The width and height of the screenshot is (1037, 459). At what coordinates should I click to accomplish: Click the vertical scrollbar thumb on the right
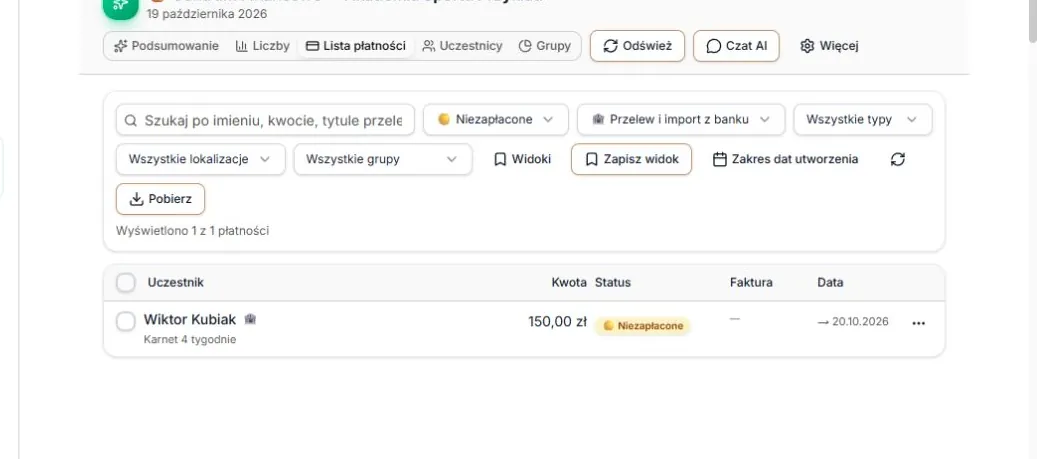[1031, 22]
